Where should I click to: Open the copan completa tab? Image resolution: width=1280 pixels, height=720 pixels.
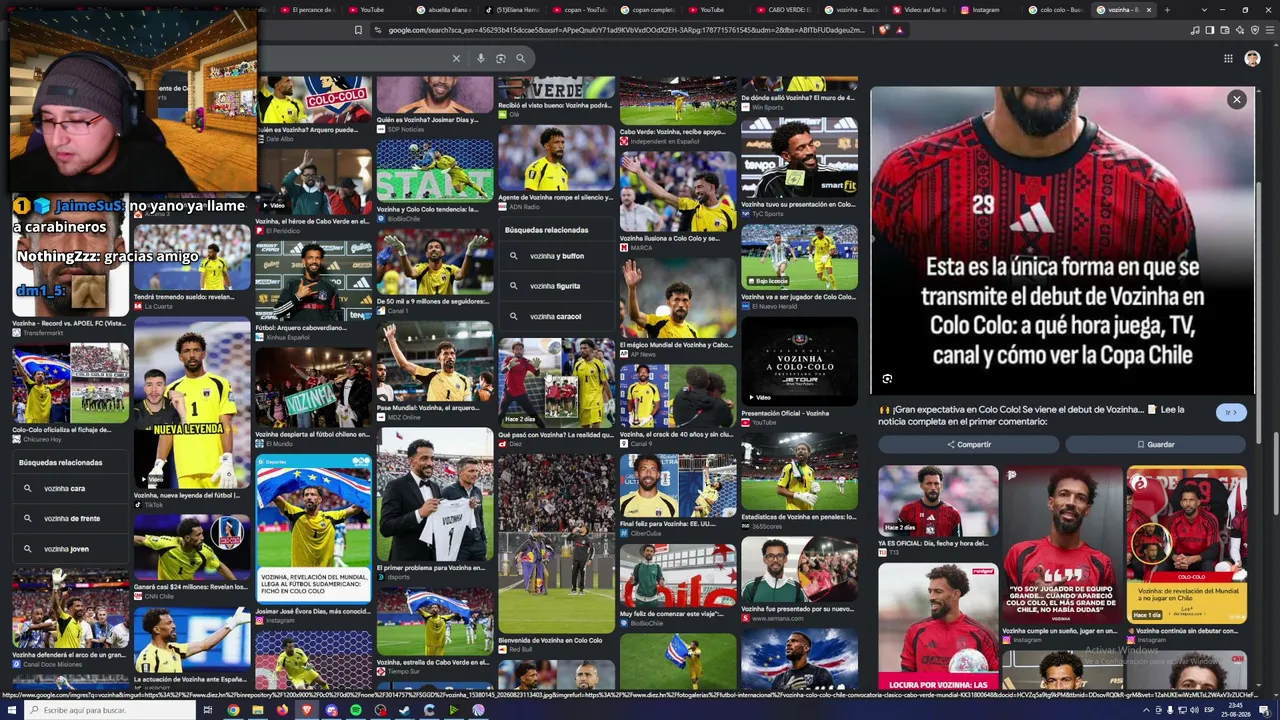pyautogui.click(x=649, y=10)
